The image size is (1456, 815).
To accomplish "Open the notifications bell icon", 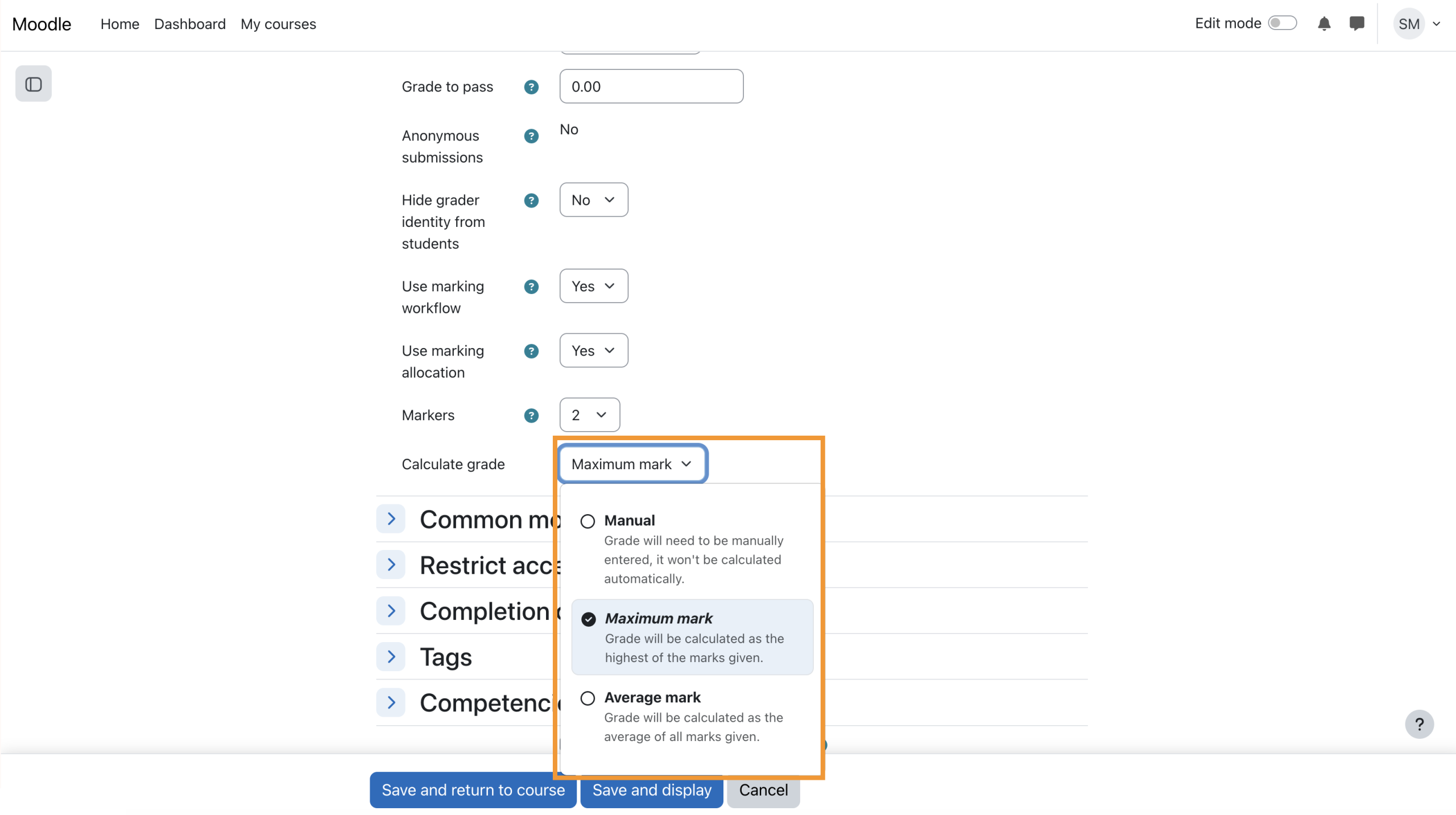I will point(1324,24).
